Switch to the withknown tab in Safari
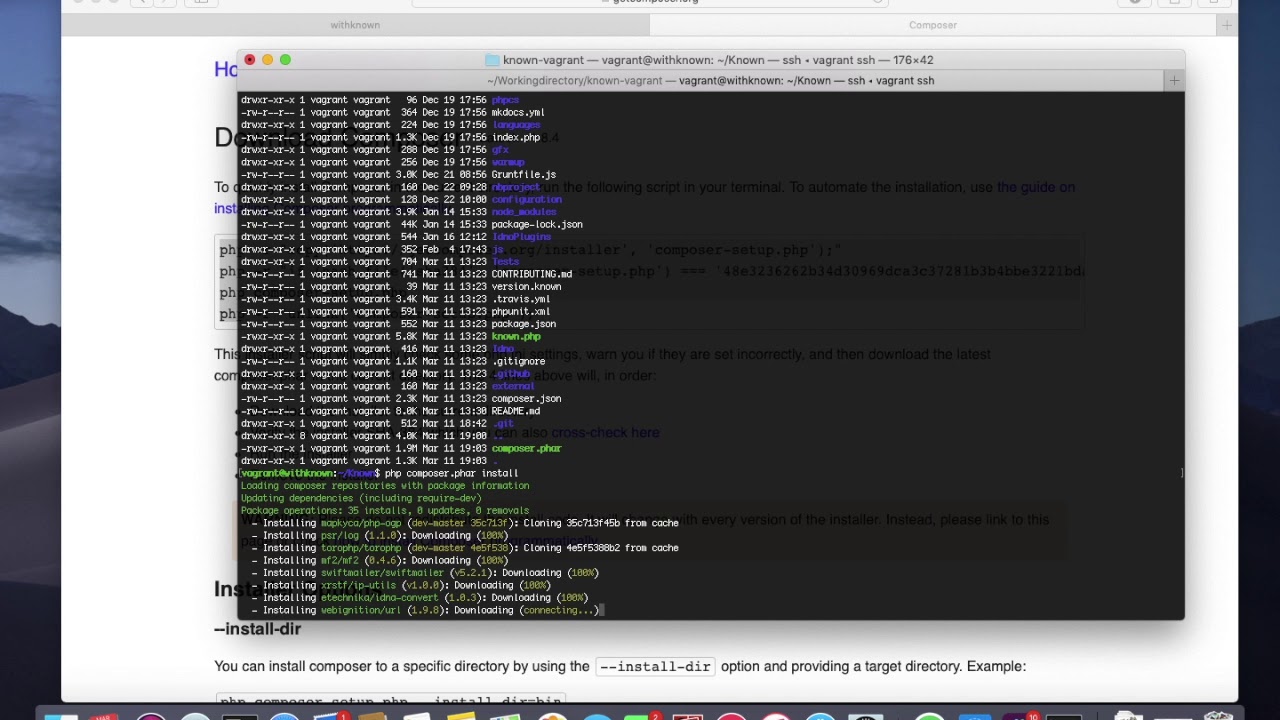 pos(355,25)
